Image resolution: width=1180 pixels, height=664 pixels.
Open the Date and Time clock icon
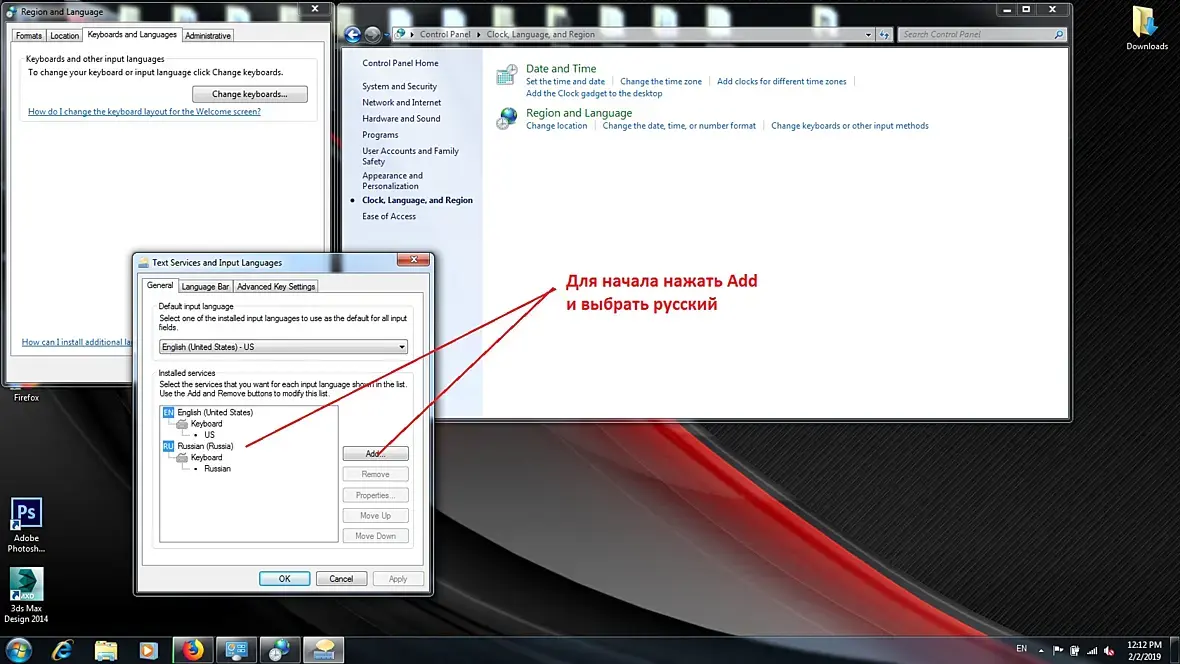coord(506,75)
